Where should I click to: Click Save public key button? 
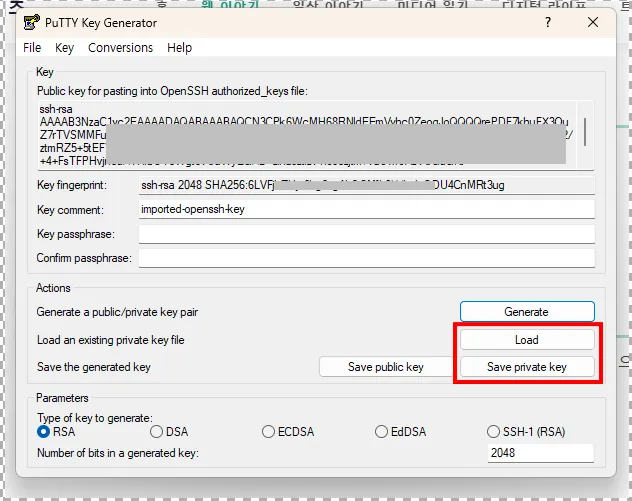(x=386, y=367)
